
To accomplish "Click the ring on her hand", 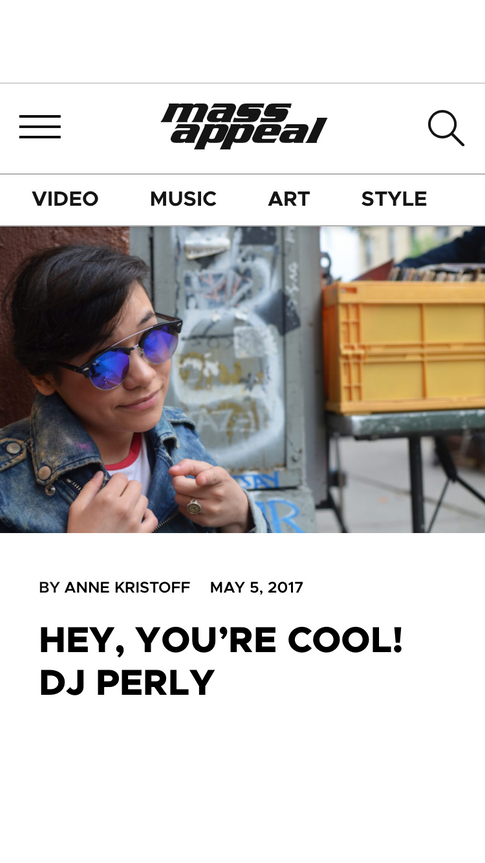I will (193, 506).
